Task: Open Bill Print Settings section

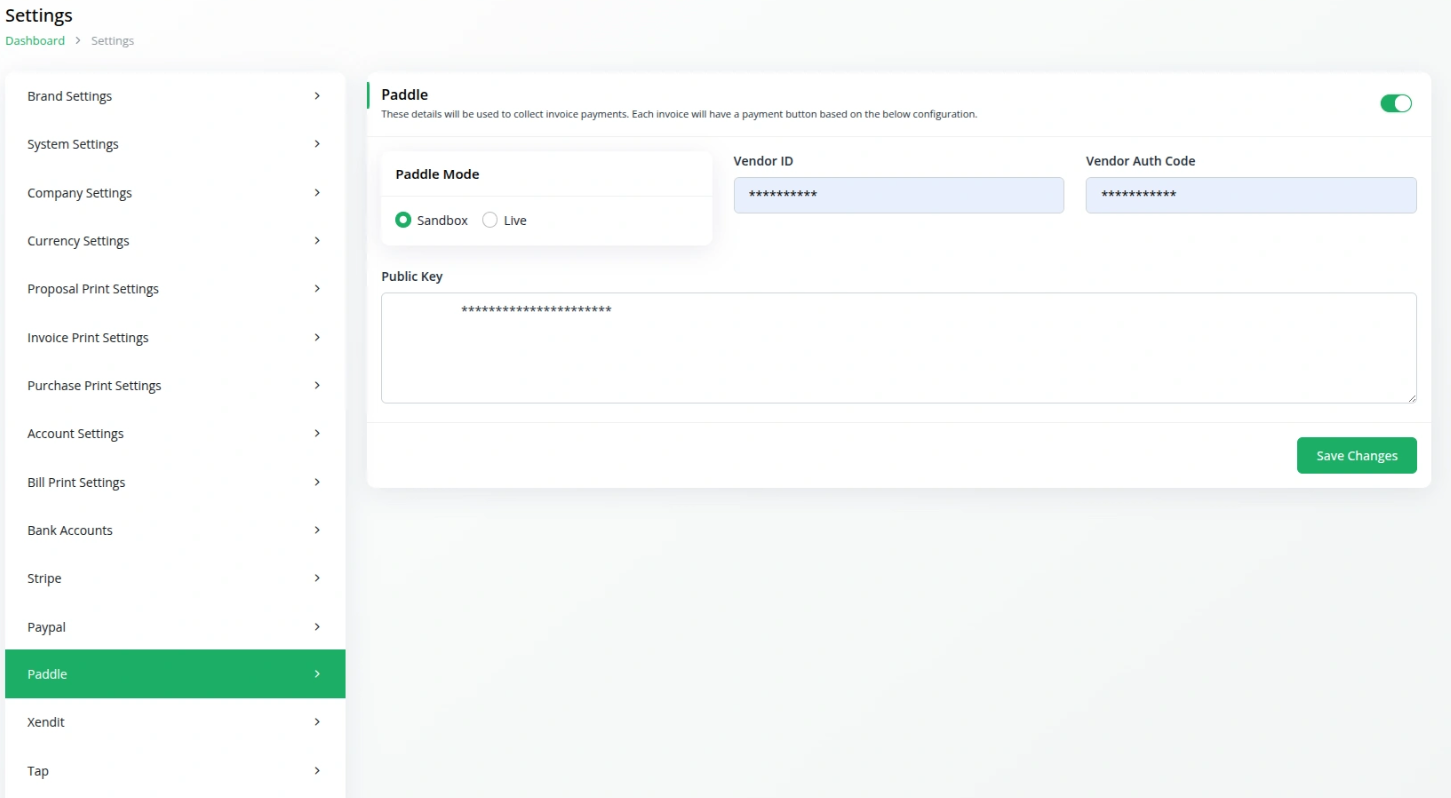Action: pos(175,482)
